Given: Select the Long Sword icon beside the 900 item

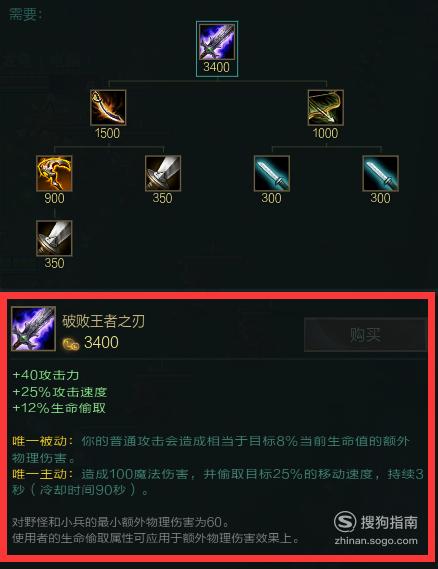Looking at the screenshot, I should click(x=163, y=173).
